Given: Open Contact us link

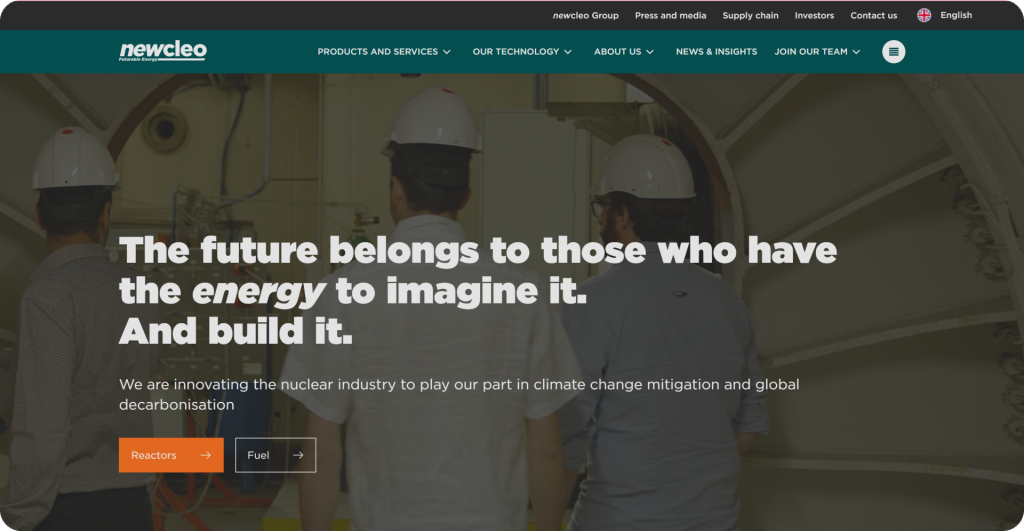Looking at the screenshot, I should point(874,16).
